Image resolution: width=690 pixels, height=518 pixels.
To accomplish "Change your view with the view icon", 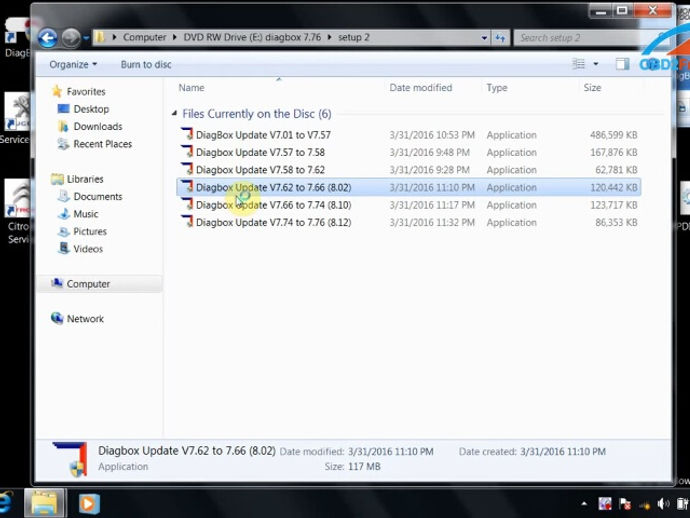I will [579, 64].
